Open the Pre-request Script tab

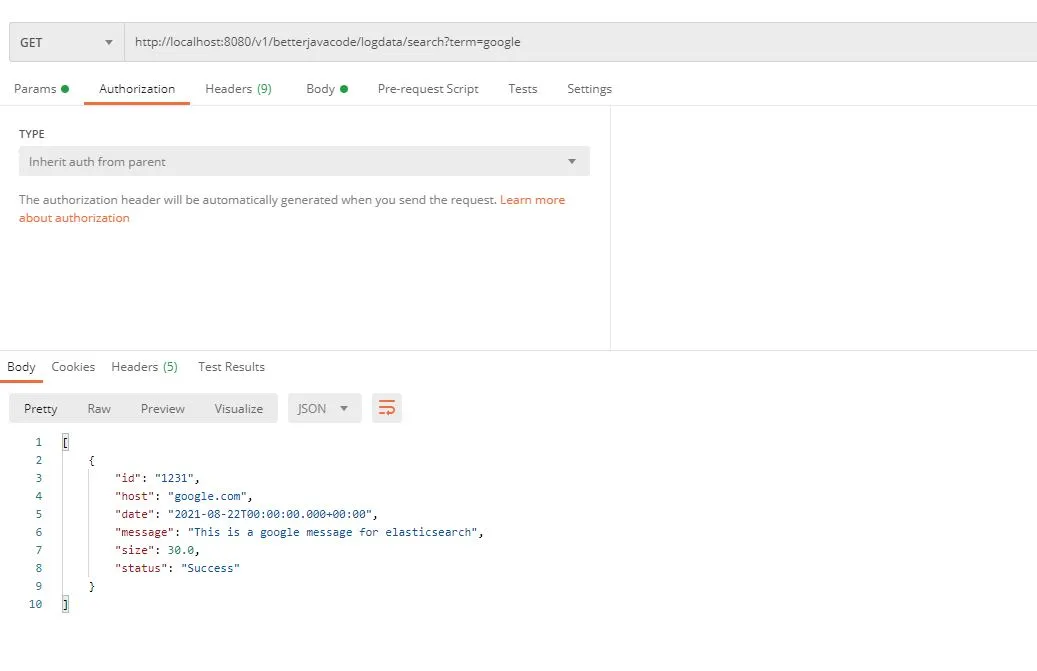[428, 89]
